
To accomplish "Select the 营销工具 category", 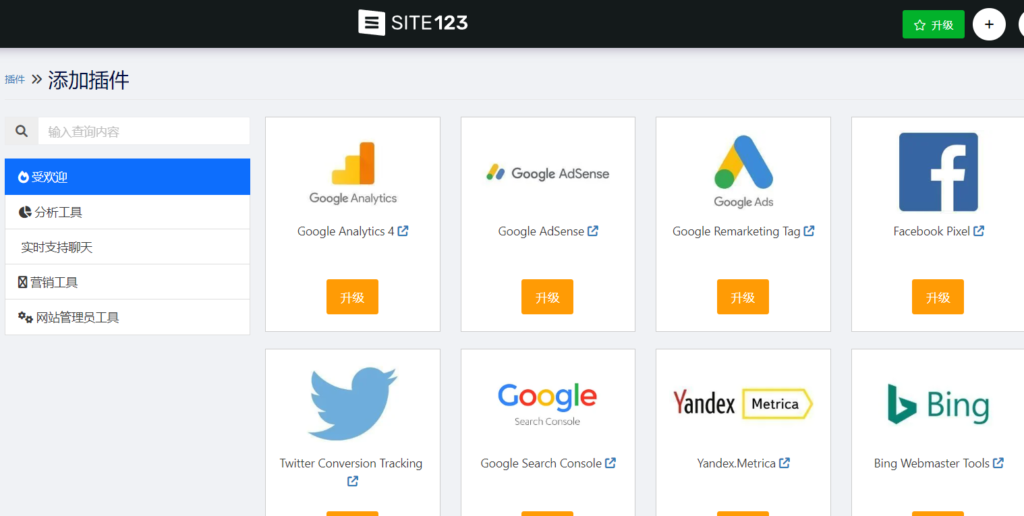I will click(127, 283).
